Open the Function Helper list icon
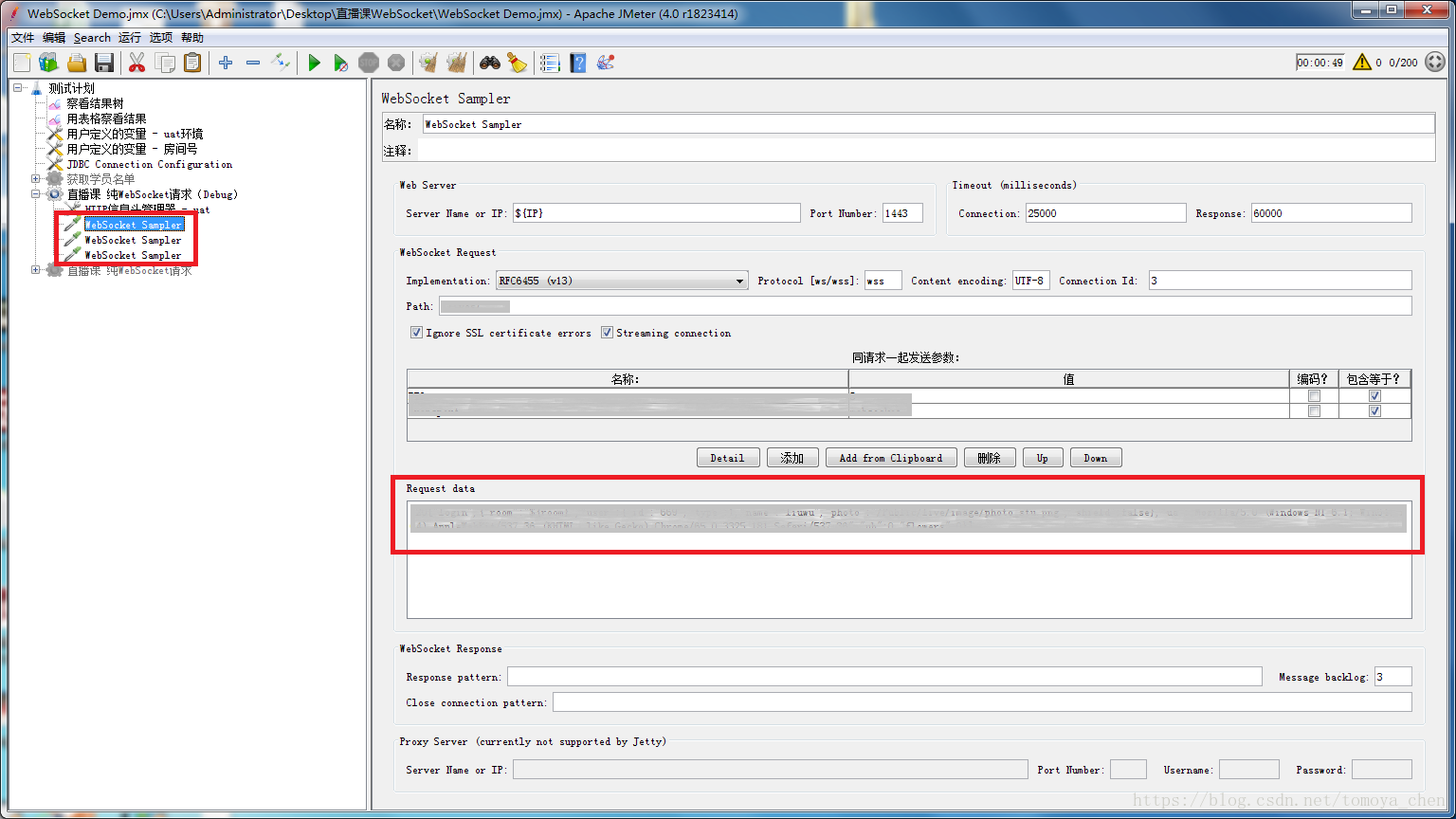1456x819 pixels. click(550, 63)
